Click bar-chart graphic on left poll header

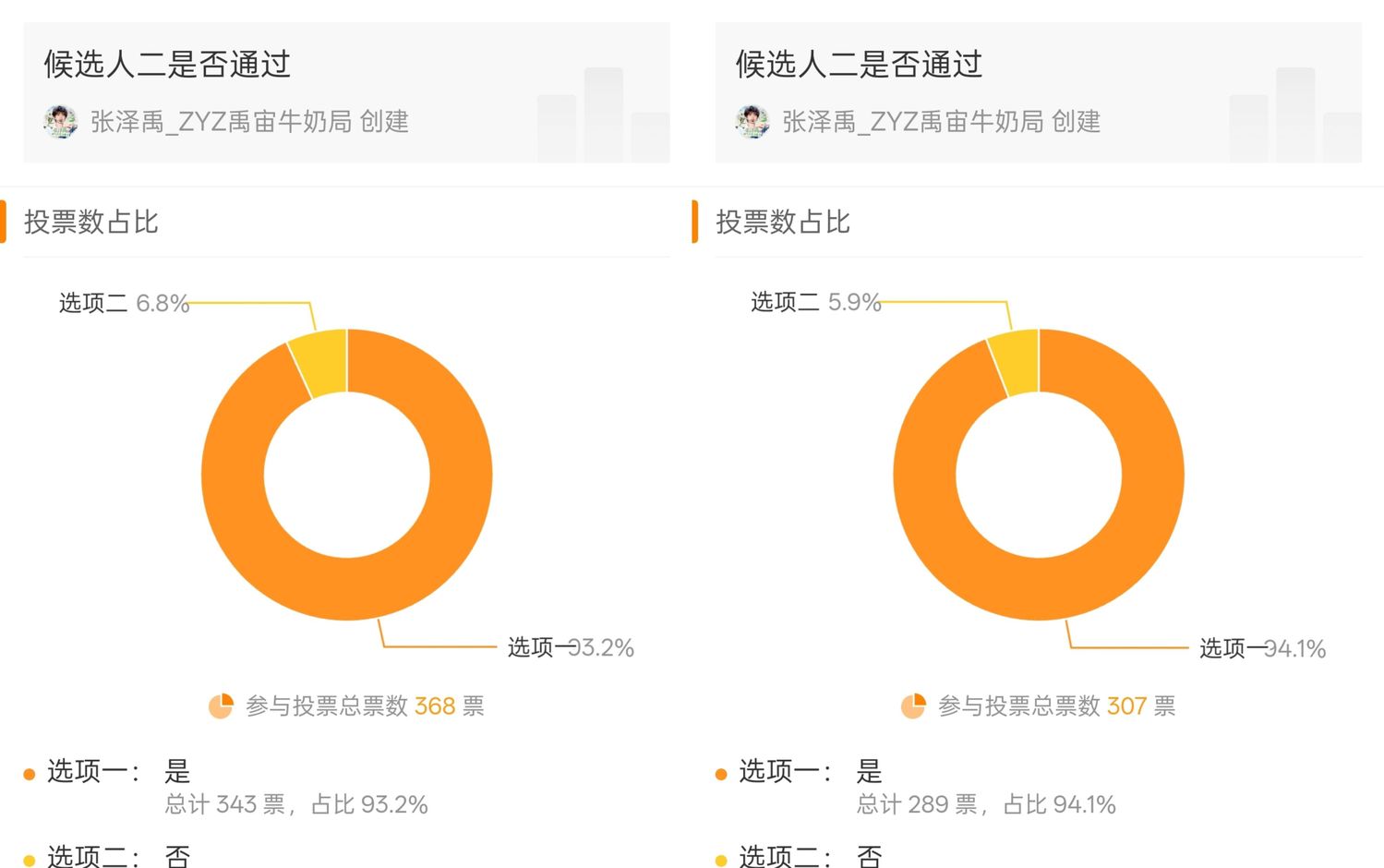(x=603, y=115)
